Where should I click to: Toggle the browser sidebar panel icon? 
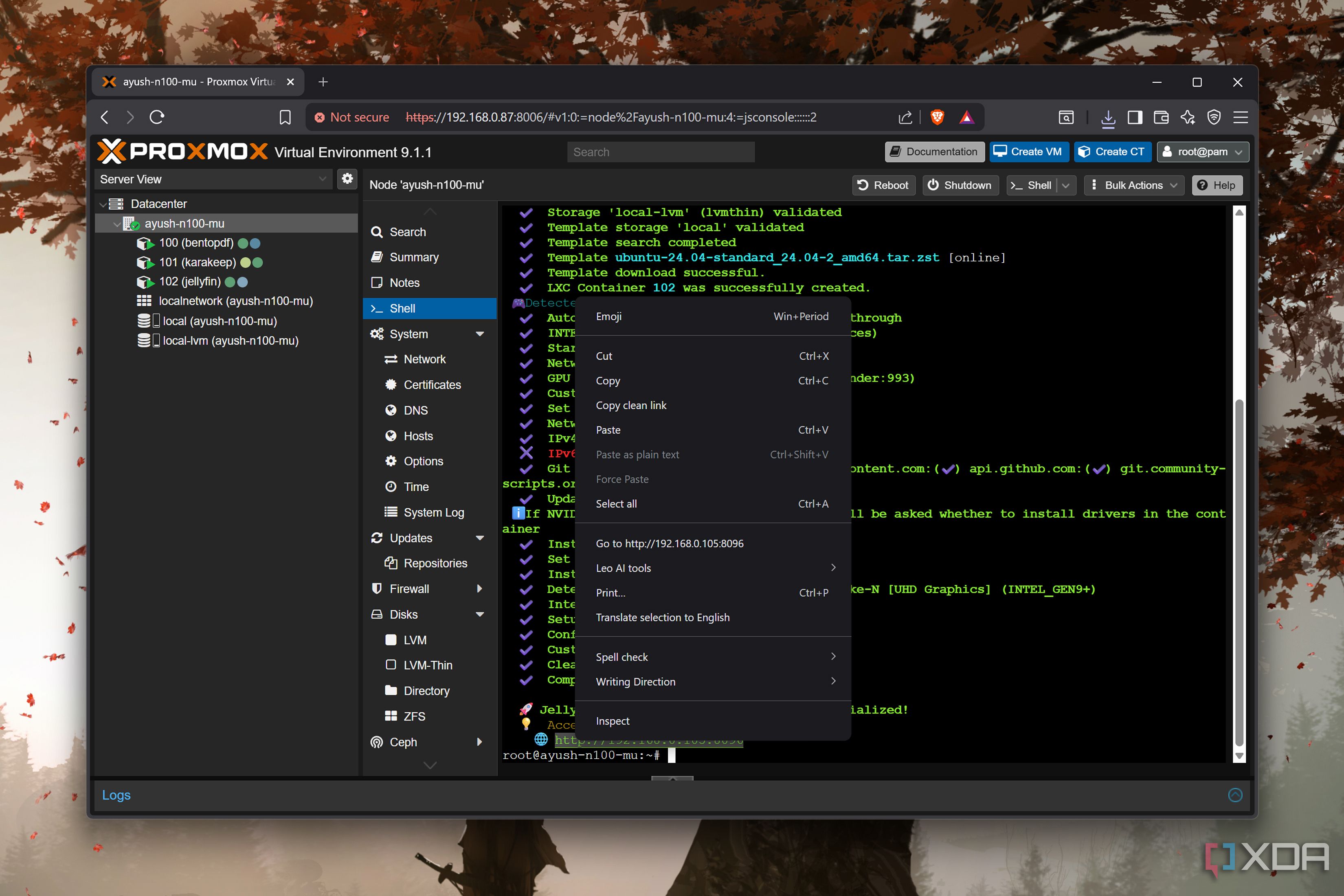[x=1134, y=117]
